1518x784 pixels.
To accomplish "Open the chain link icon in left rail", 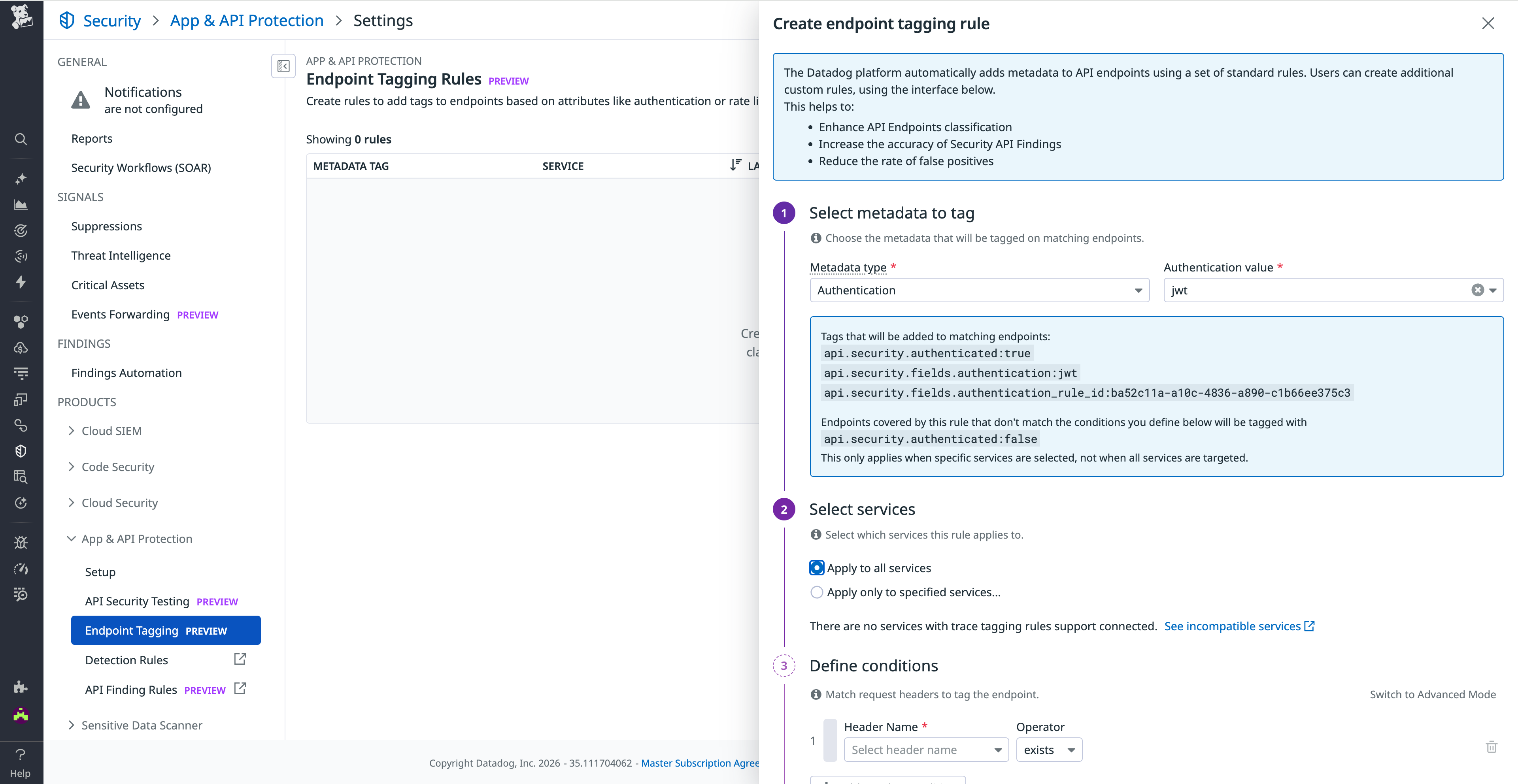I will [21, 425].
